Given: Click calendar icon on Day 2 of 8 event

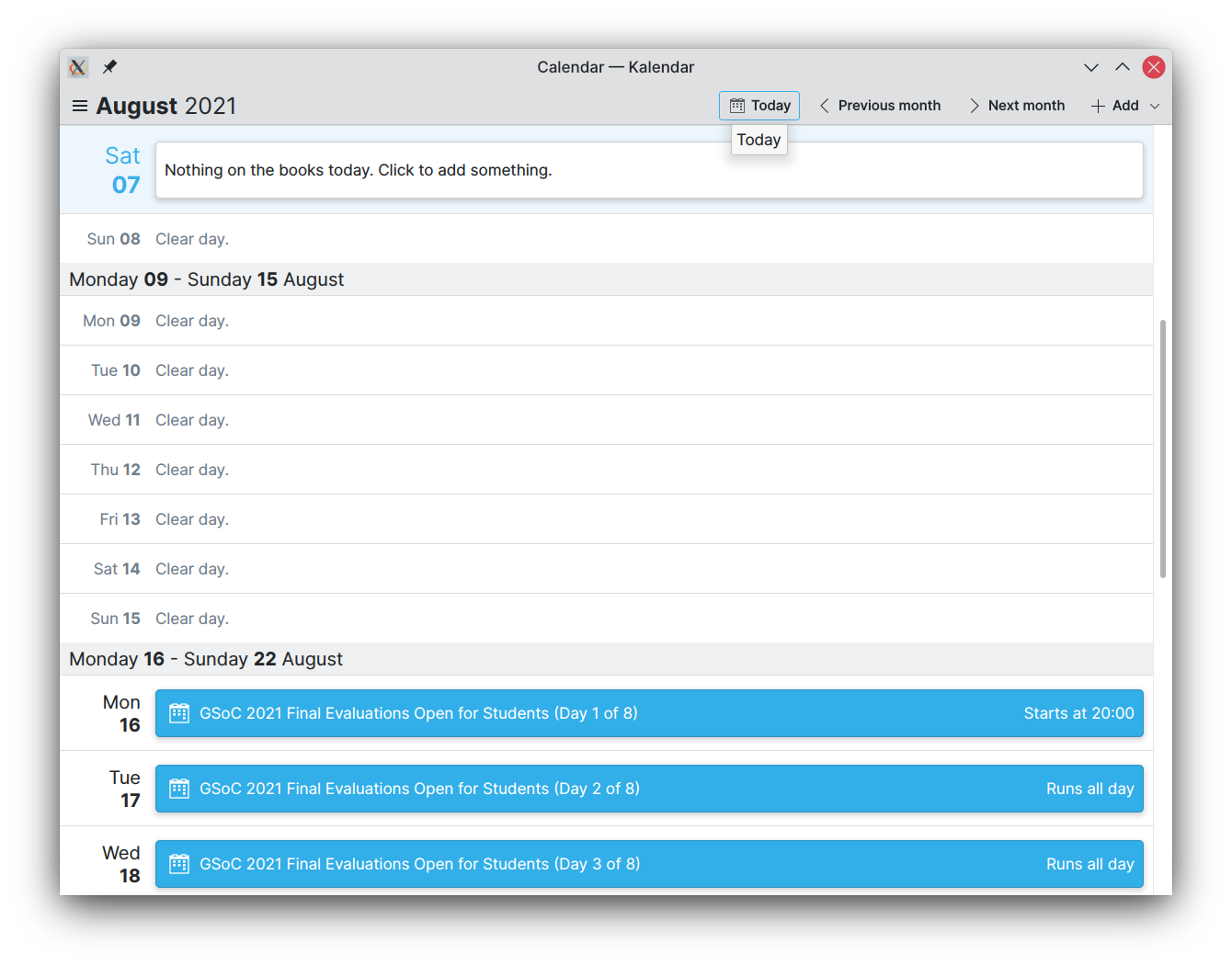Looking at the screenshot, I should pos(179,789).
